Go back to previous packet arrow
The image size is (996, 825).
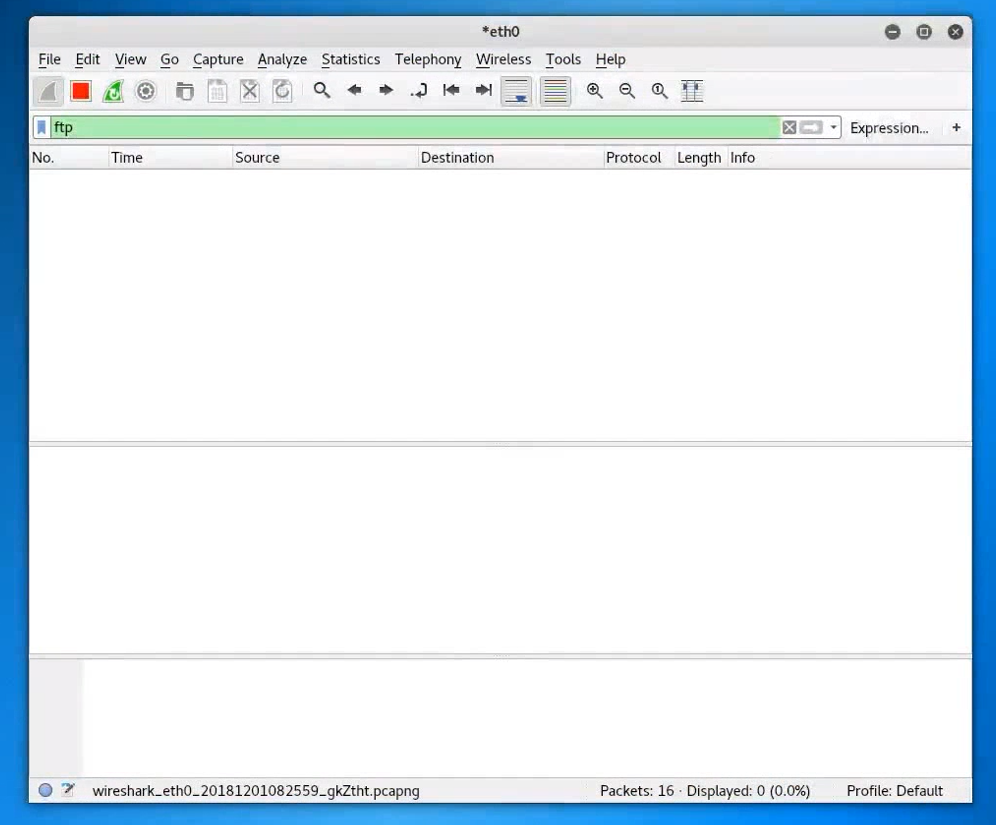[354, 90]
